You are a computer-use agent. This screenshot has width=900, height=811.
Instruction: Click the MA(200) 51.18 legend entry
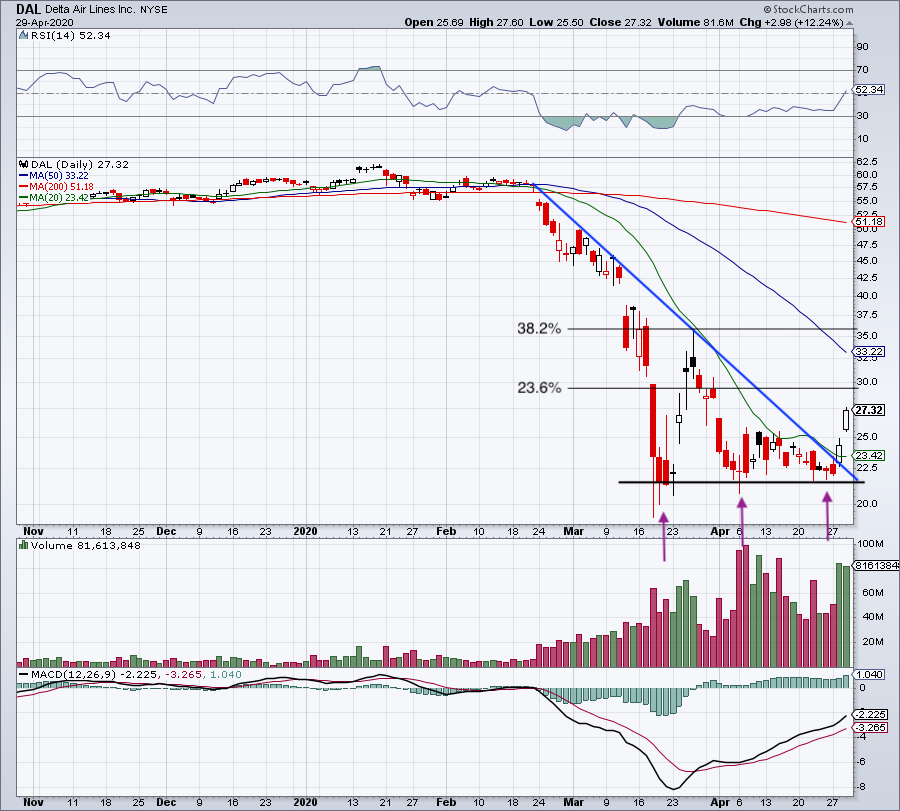tap(61, 187)
